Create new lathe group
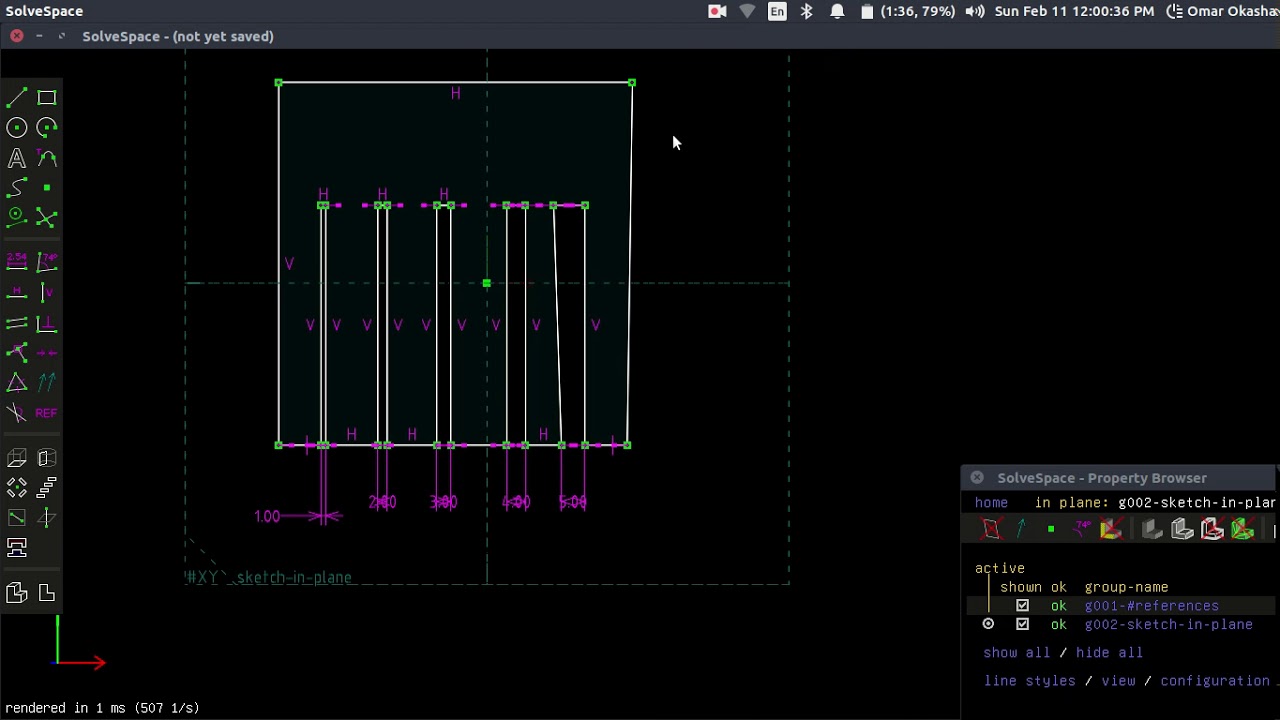 coord(47,458)
